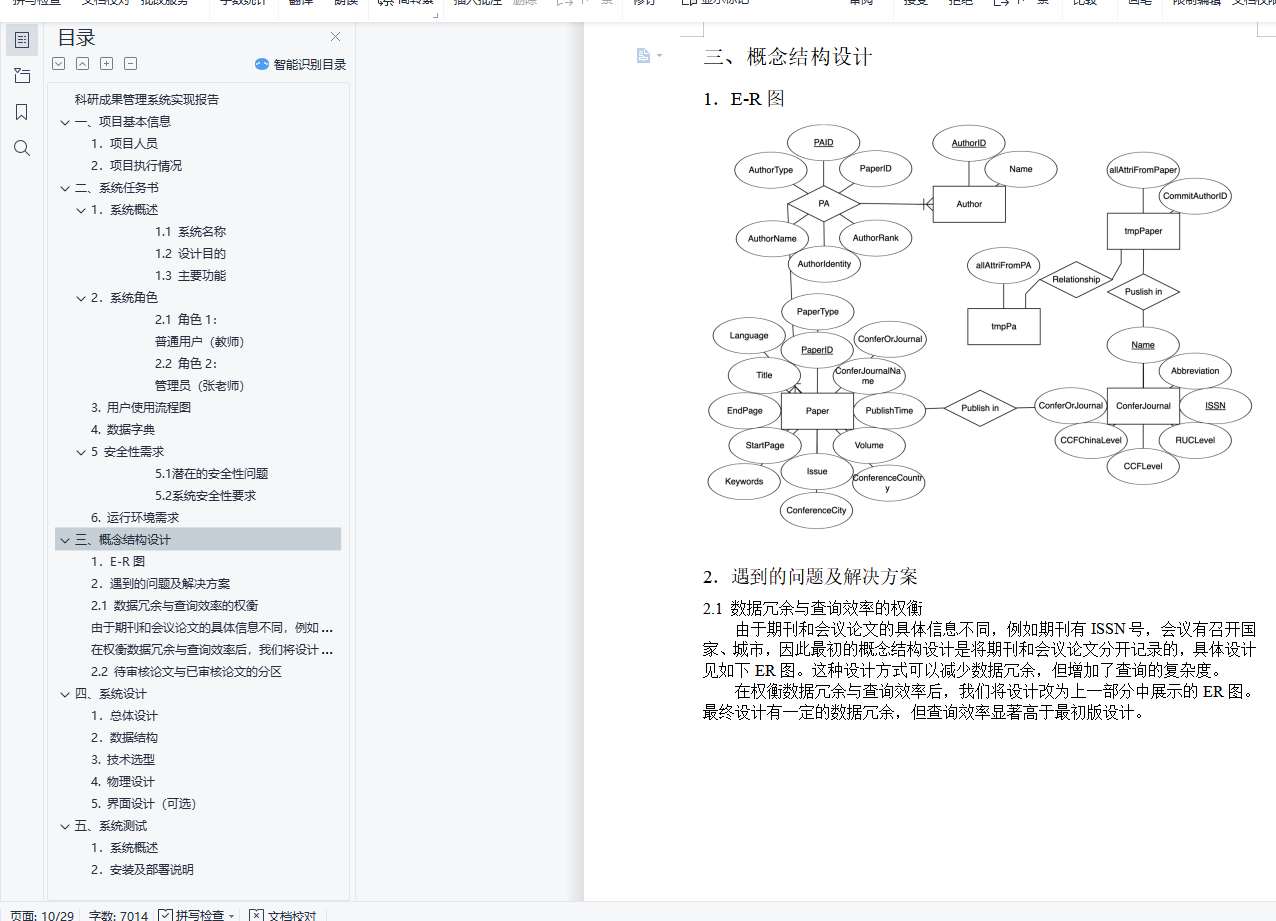The height and width of the screenshot is (921, 1276).
Task: Select 普通用户（教师） outline entry
Action: click(x=199, y=342)
